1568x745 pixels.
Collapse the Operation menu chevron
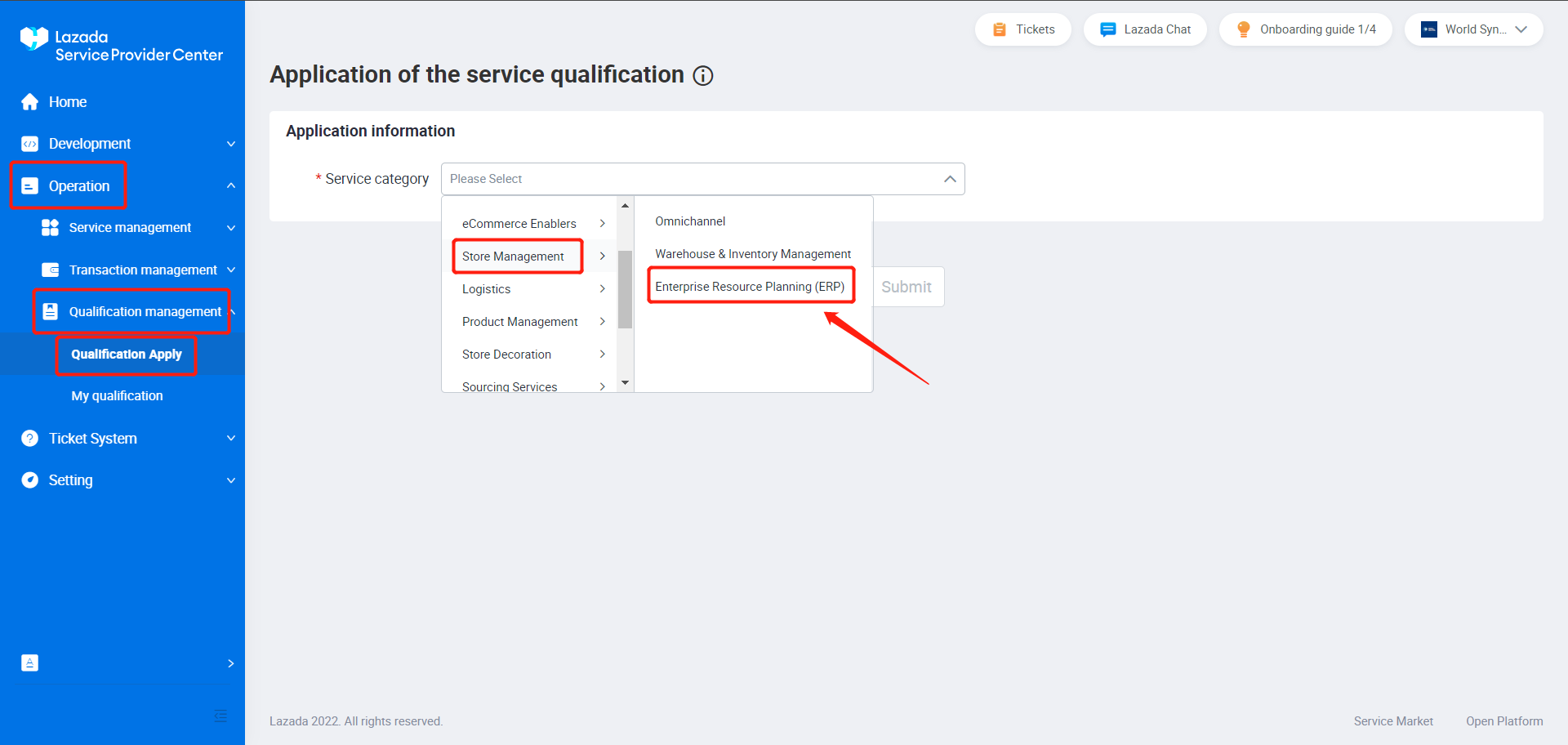point(231,186)
